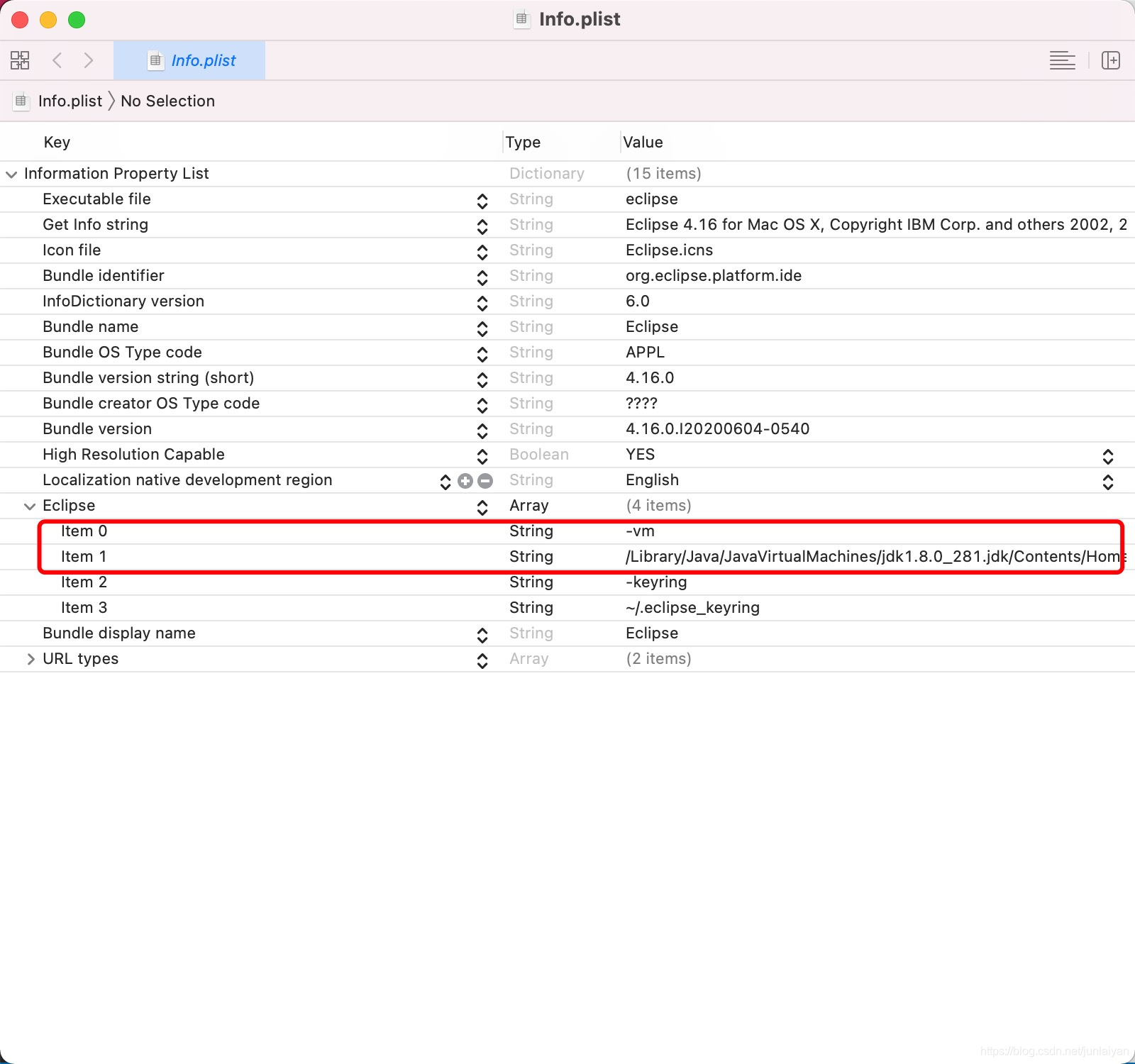This screenshot has height=1064, width=1135.
Task: Open key stepper for High Resolution Capable
Action: coord(482,456)
